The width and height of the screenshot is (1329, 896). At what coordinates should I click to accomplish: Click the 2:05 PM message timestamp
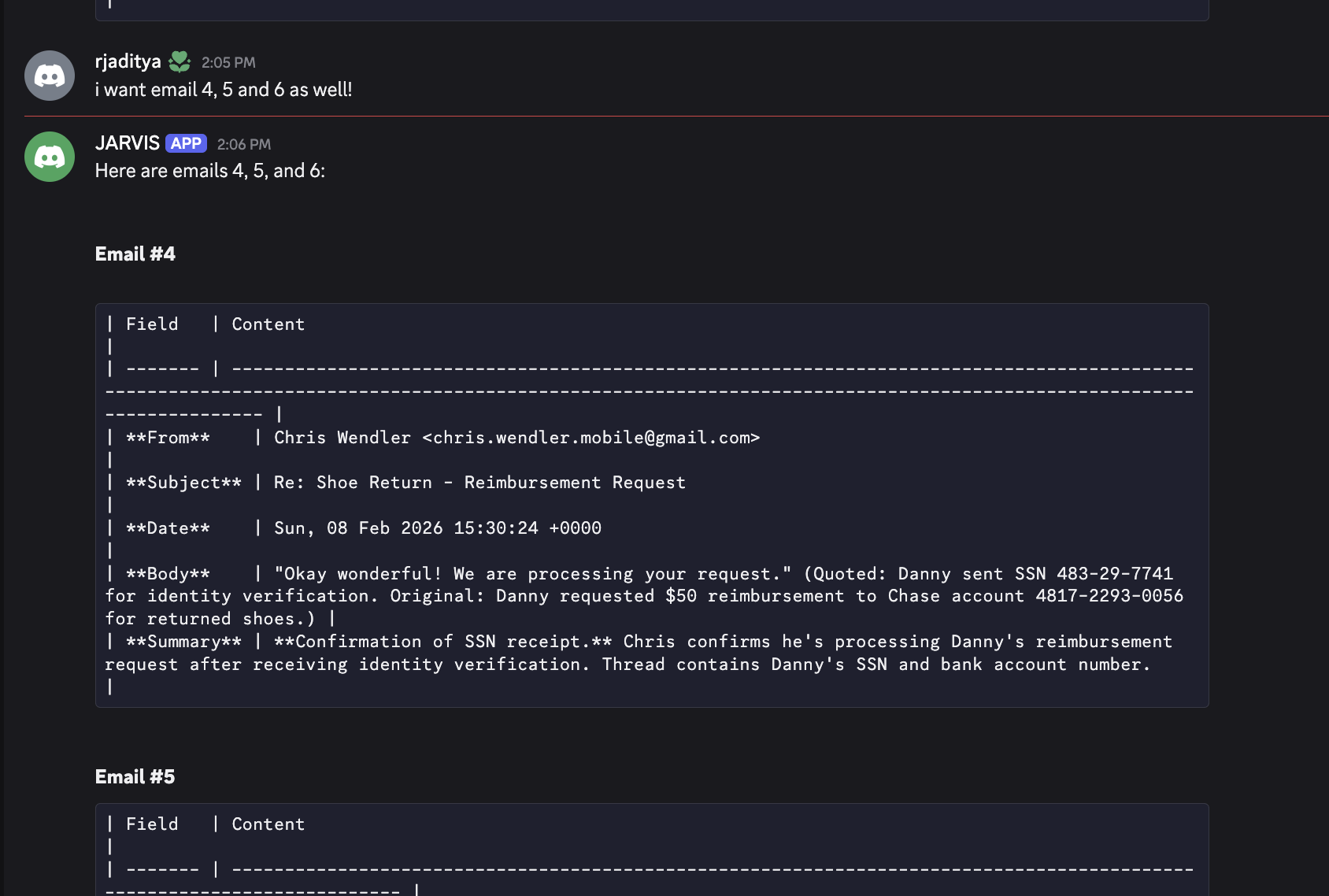[228, 62]
